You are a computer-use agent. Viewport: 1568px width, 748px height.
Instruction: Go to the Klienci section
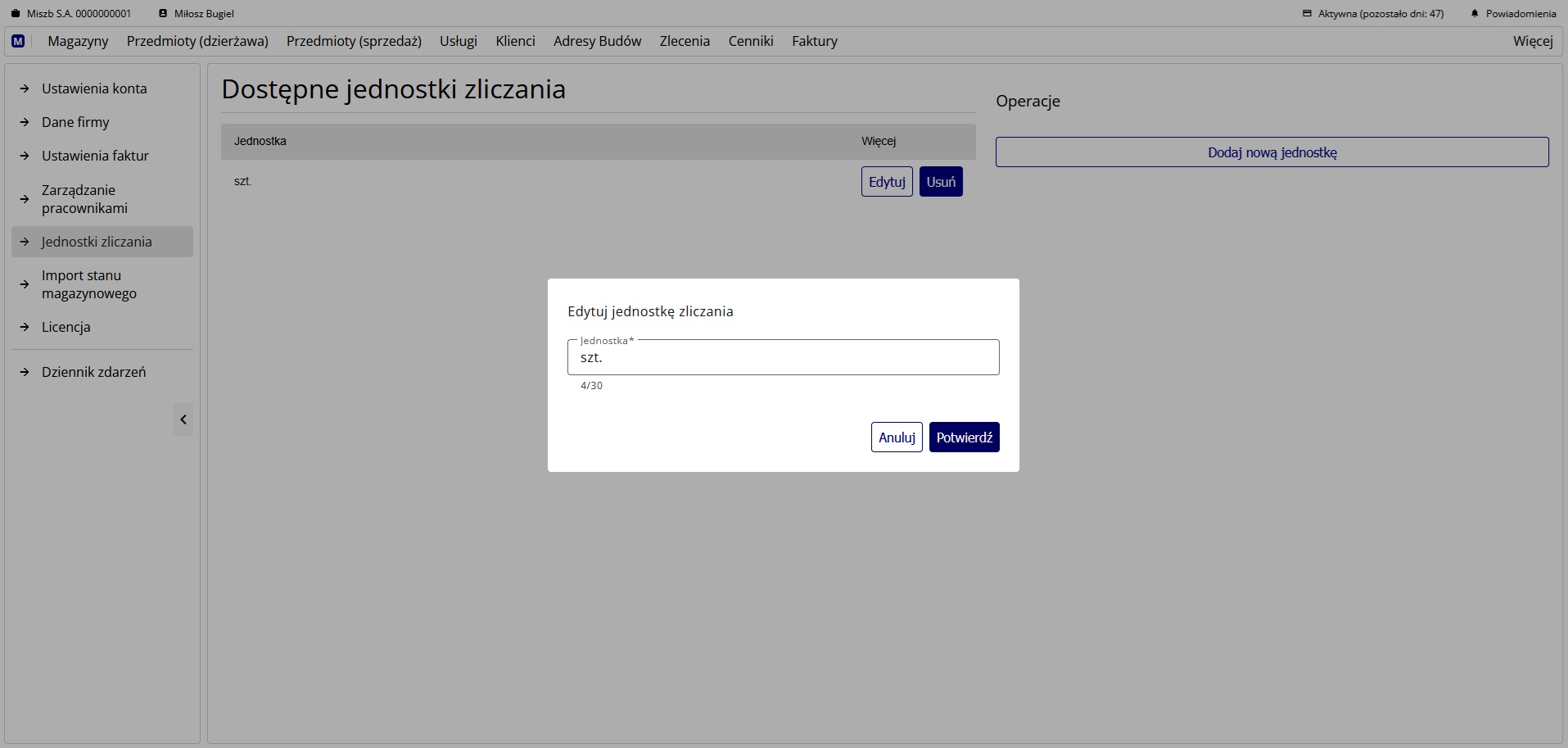515,41
